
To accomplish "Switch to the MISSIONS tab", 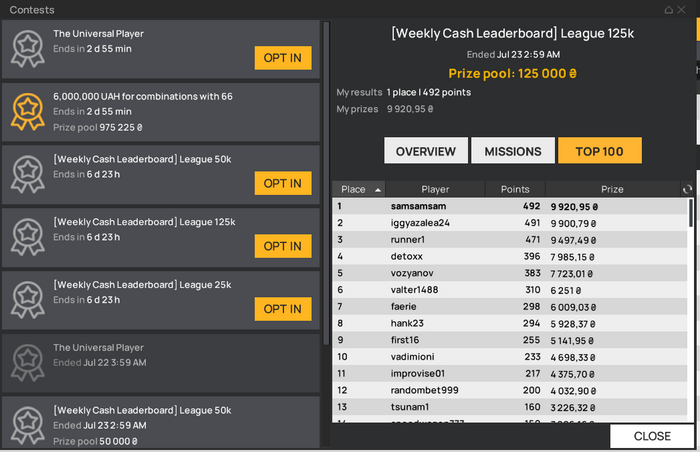I will [x=513, y=151].
